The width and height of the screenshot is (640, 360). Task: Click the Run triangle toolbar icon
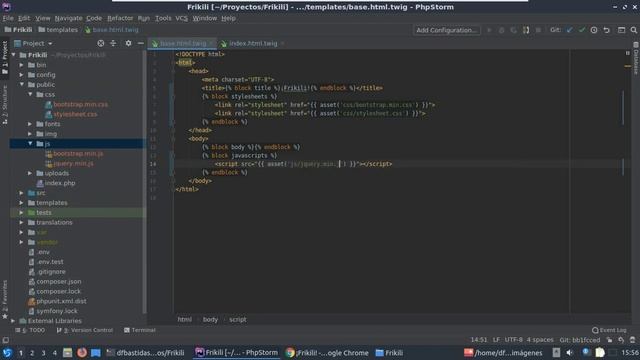tap(489, 30)
